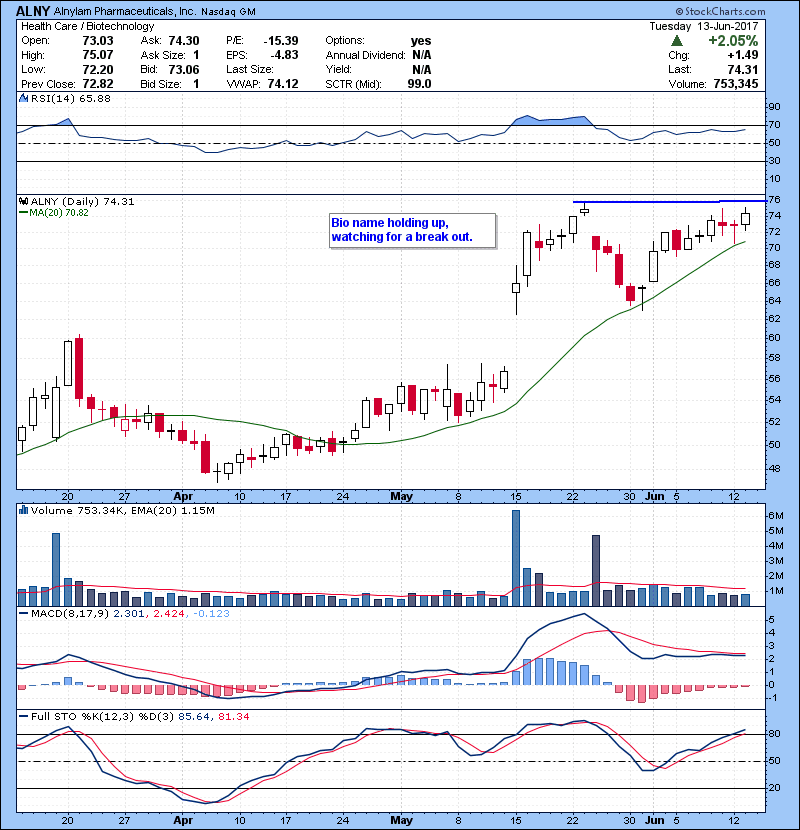The width and height of the screenshot is (800, 830).
Task: Click the Bid price 73.06
Action: [184, 69]
